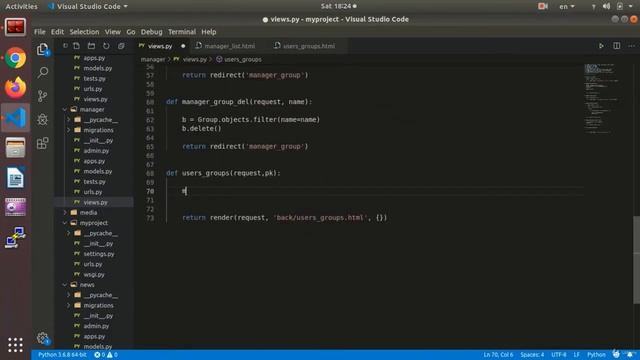Screen dimensions: 640x360
Task: Open the notifications bell in status bar
Action: [x=630, y=354]
